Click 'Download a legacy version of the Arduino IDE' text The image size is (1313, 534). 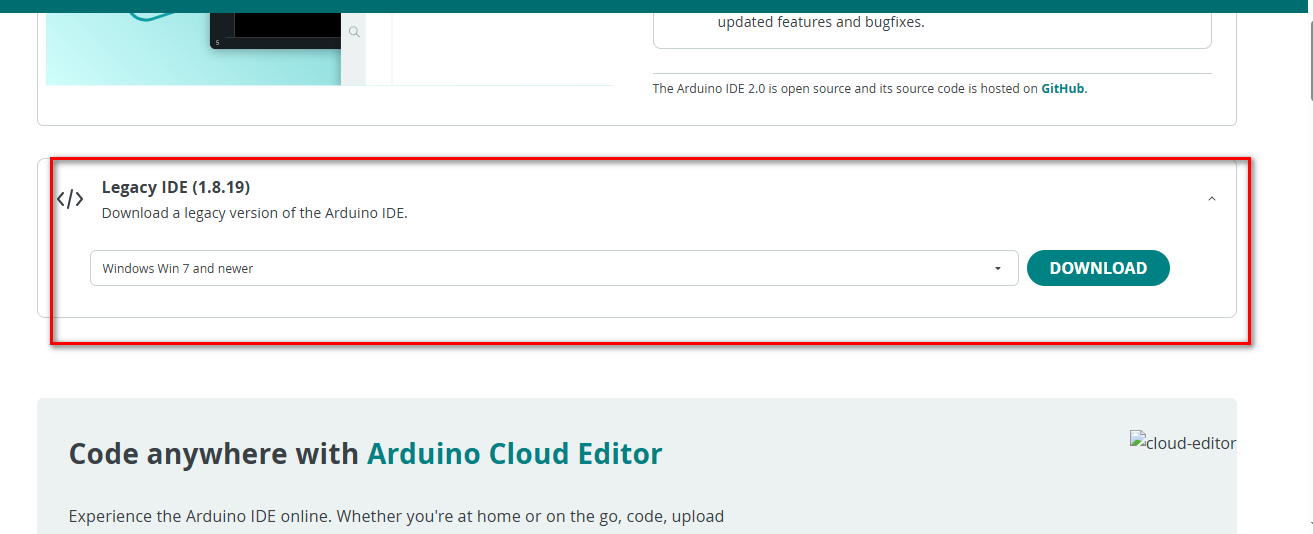[x=255, y=213]
